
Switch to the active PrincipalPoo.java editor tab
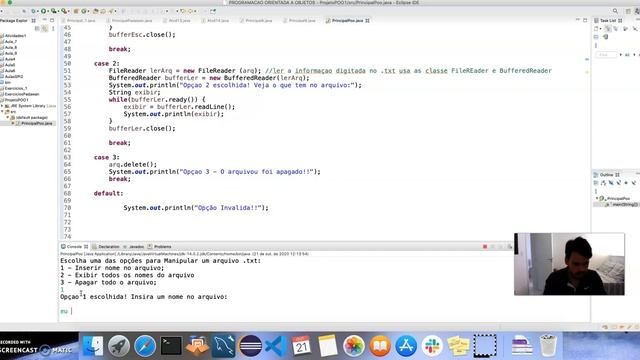pos(347,20)
